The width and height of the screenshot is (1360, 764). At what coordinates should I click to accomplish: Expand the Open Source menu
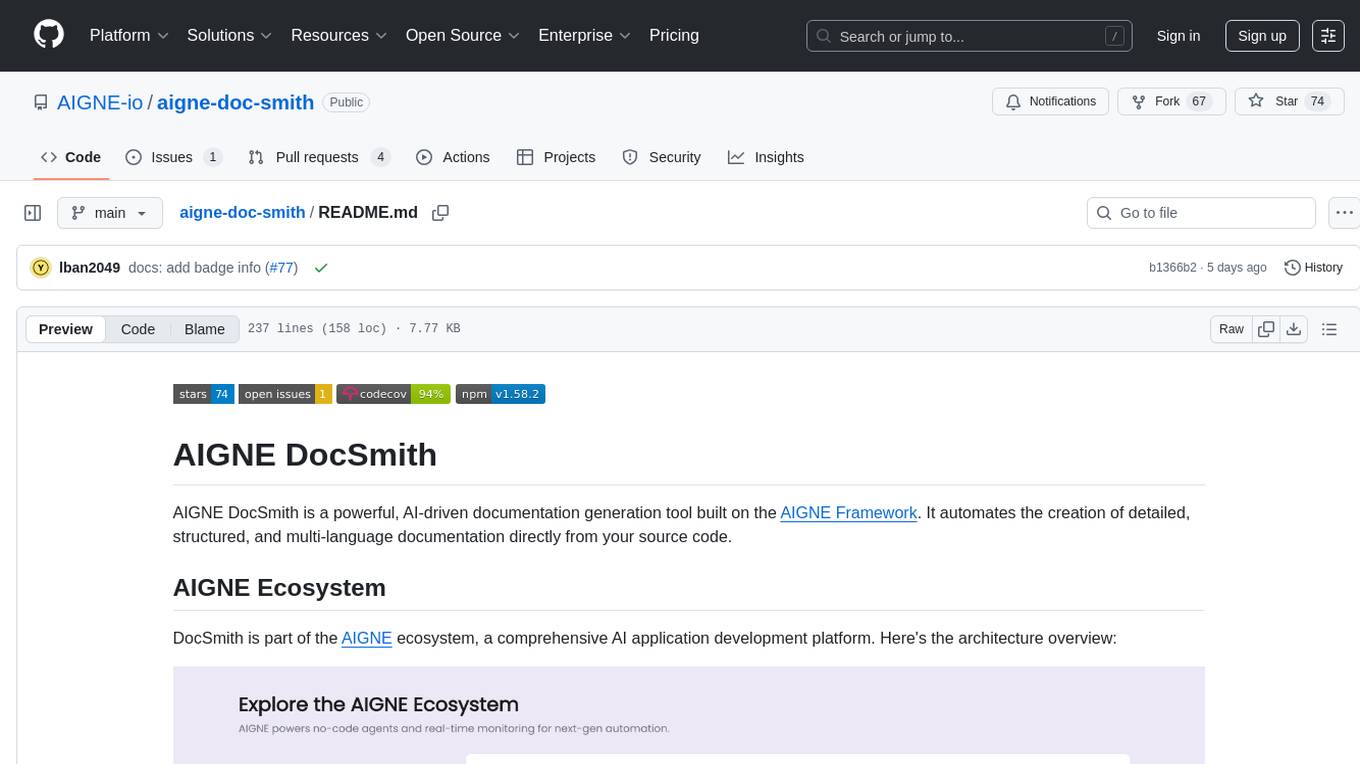point(462,35)
